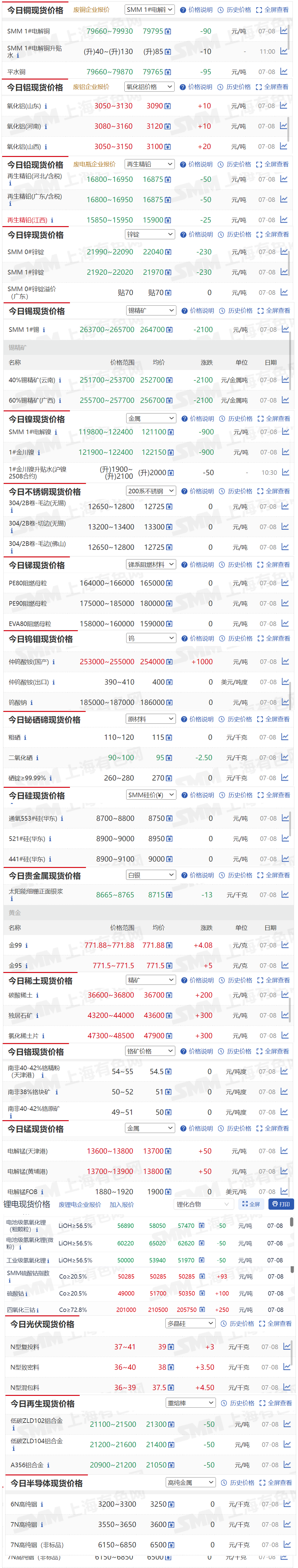Open the 氧化铝价格 dropdown
Screen dimensions: 298x1568
(x=149, y=87)
